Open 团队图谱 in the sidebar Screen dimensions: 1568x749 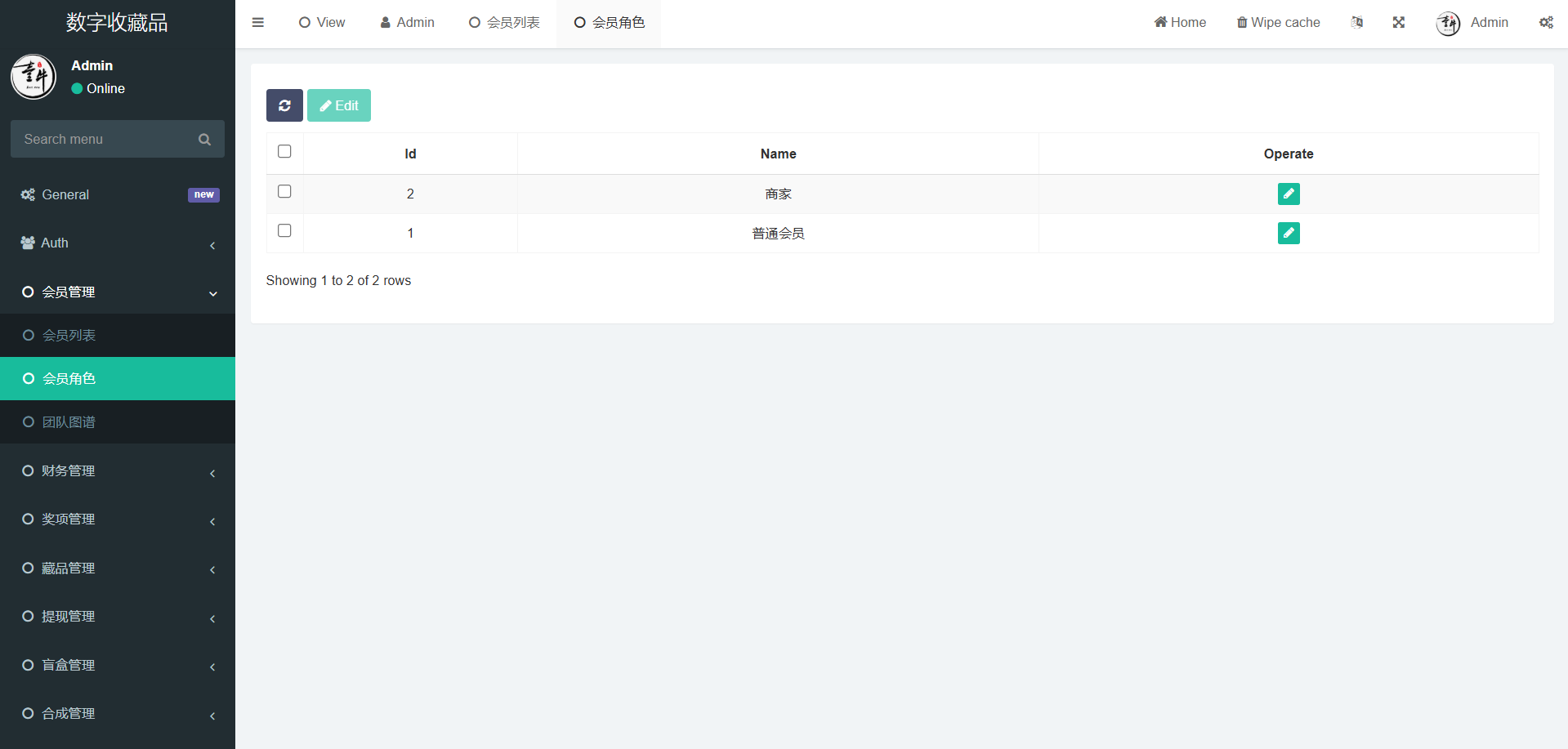point(69,422)
